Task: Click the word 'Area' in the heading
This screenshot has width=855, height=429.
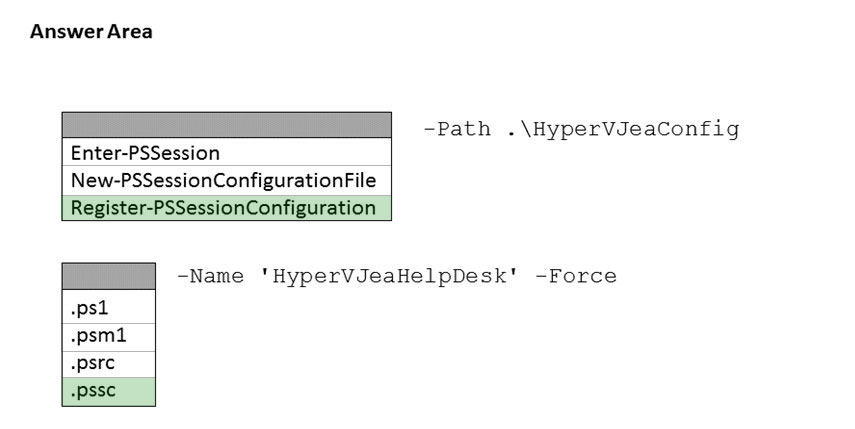Action: pos(130,32)
